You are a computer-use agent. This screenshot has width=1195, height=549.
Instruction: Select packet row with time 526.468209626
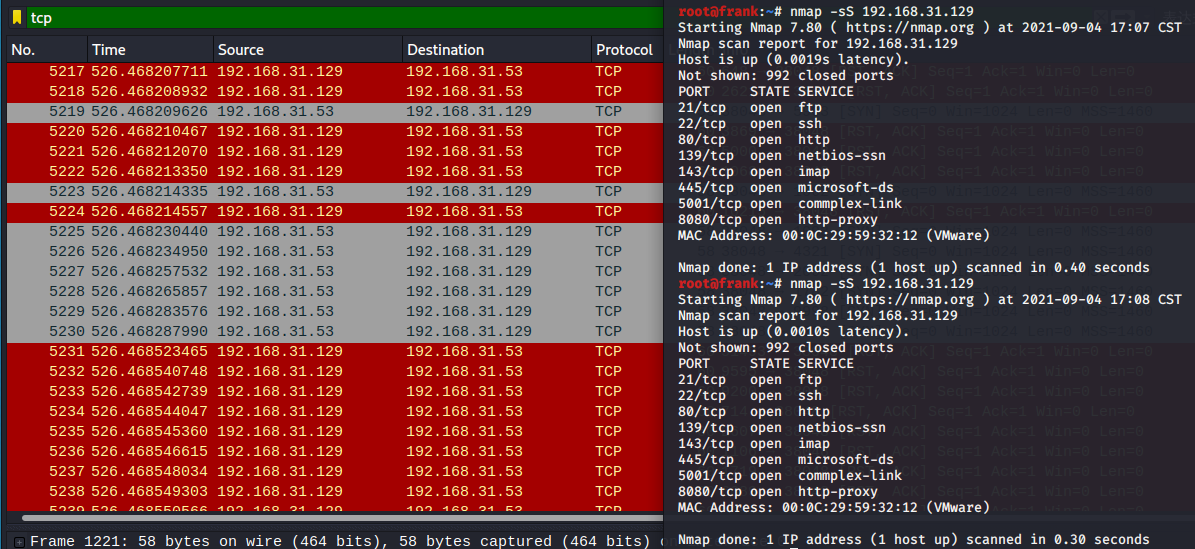(x=335, y=111)
